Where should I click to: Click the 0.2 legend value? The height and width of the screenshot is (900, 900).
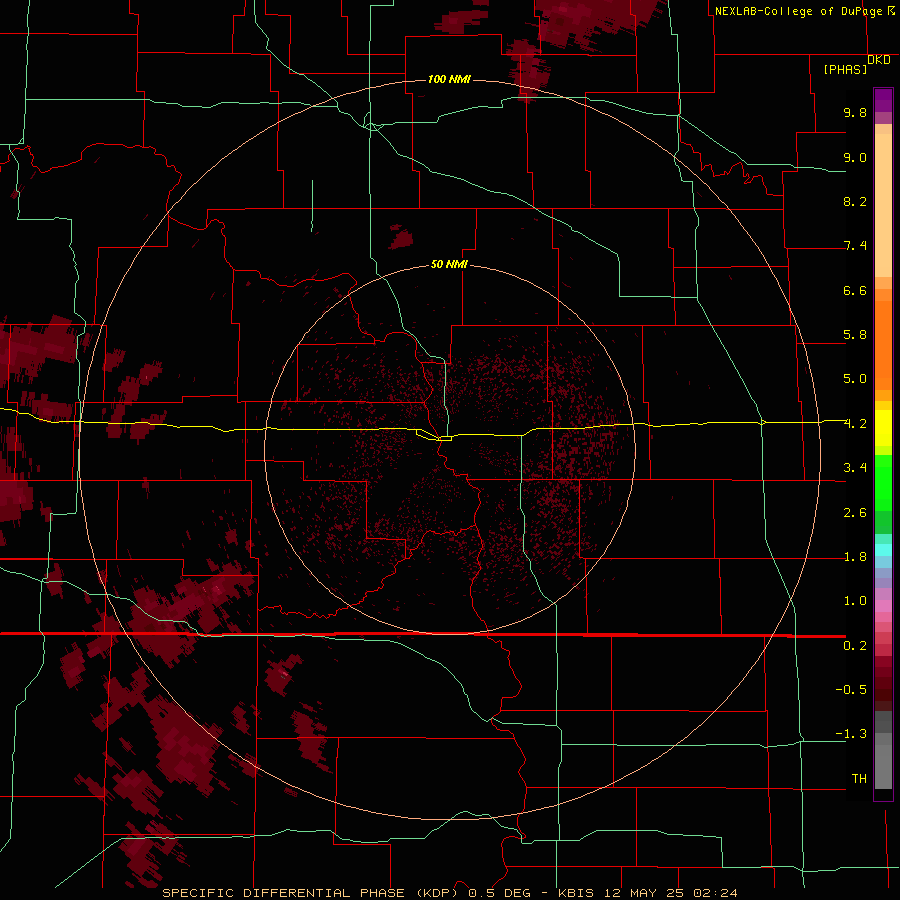[x=855, y=646]
